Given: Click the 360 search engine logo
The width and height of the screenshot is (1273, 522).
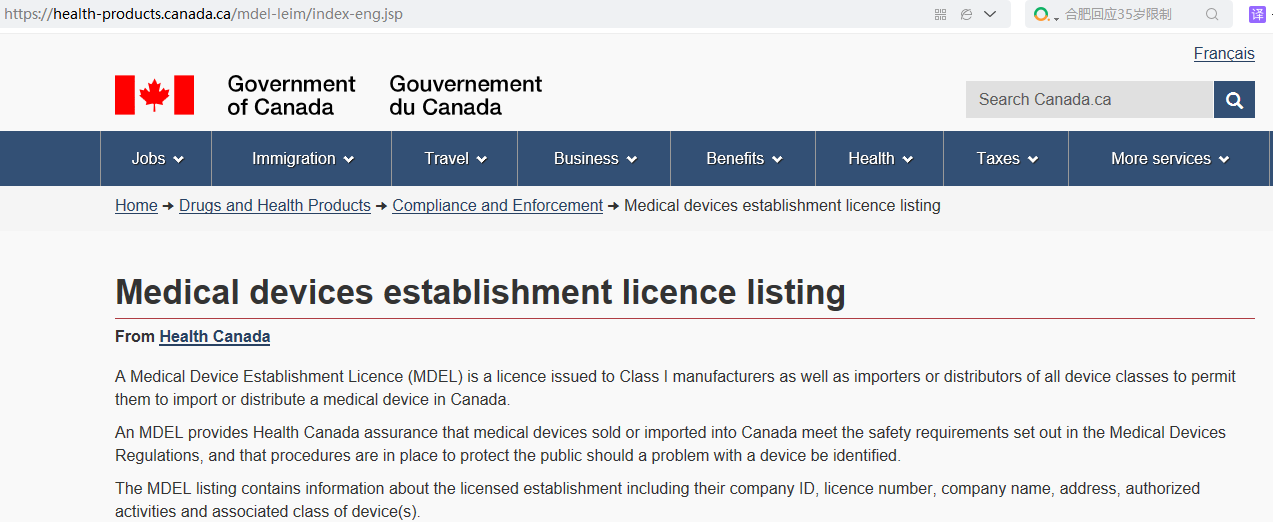Looking at the screenshot, I should point(1042,14).
